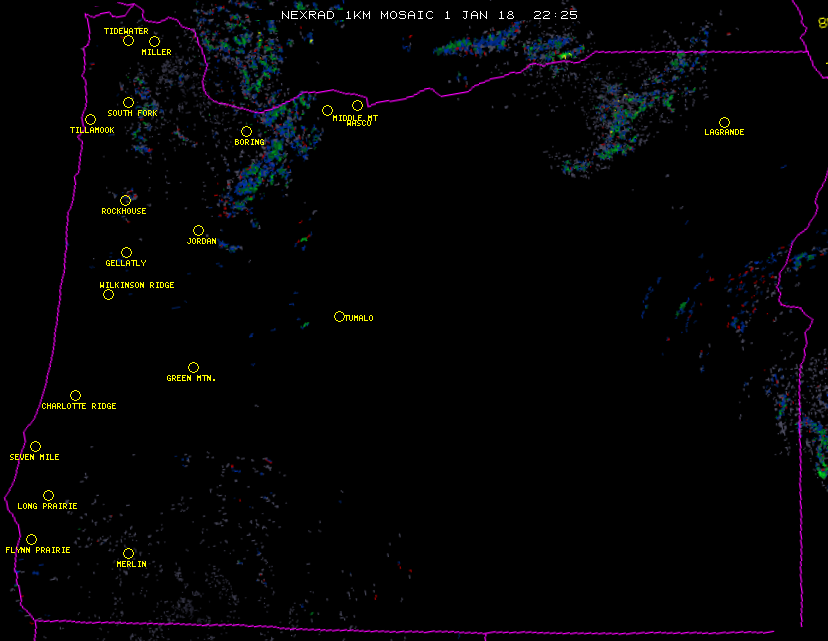Image resolution: width=828 pixels, height=641 pixels.
Task: Pick the Long Prairie station marker
Action: [x=48, y=495]
